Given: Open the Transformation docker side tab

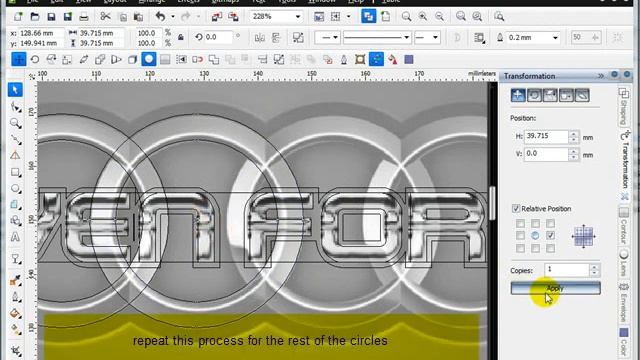Looking at the screenshot, I should click(x=624, y=160).
